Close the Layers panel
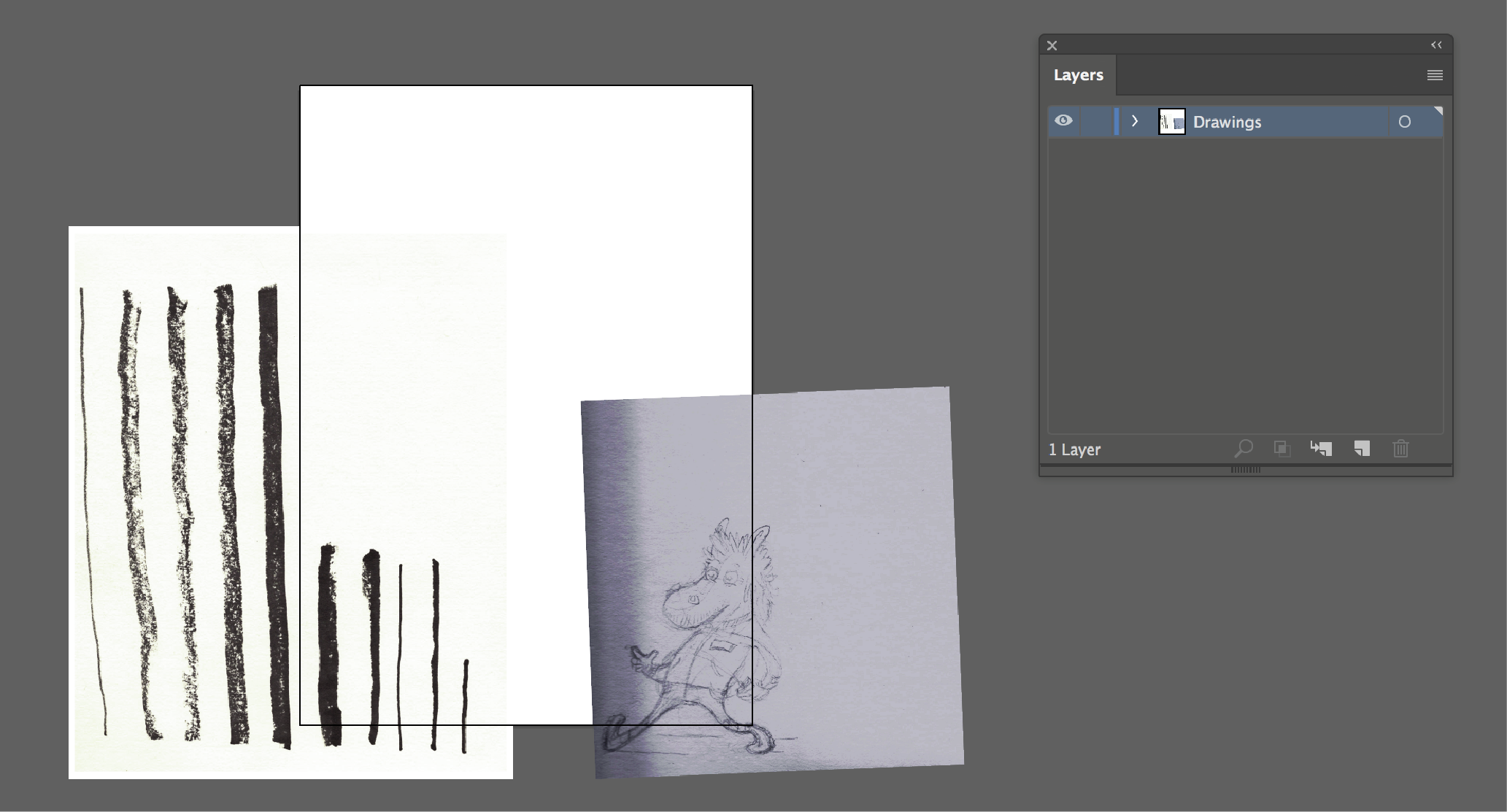 (1052, 45)
